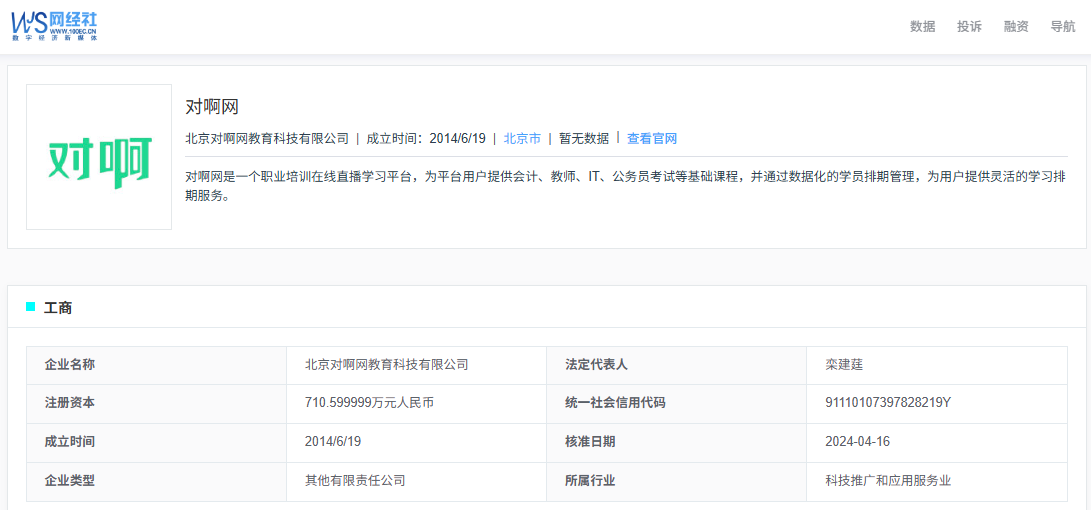
Task: Select 北京对啊网教育科技有限公司 in the table
Action: pos(386,365)
